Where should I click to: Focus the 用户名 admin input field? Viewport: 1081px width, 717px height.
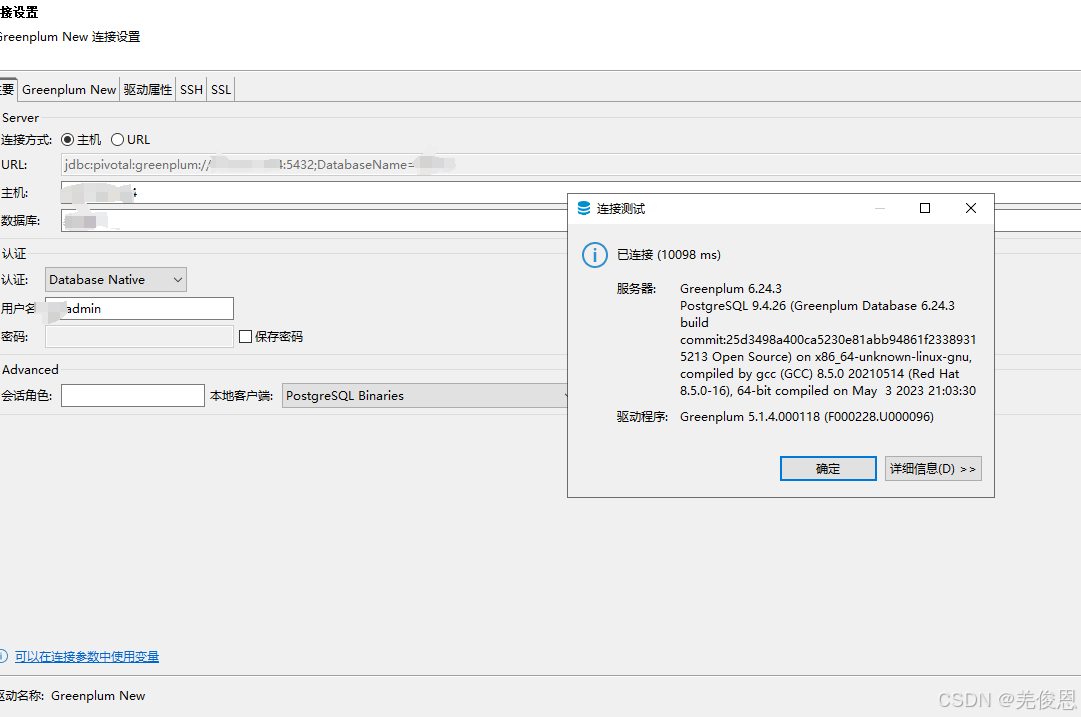point(139,309)
